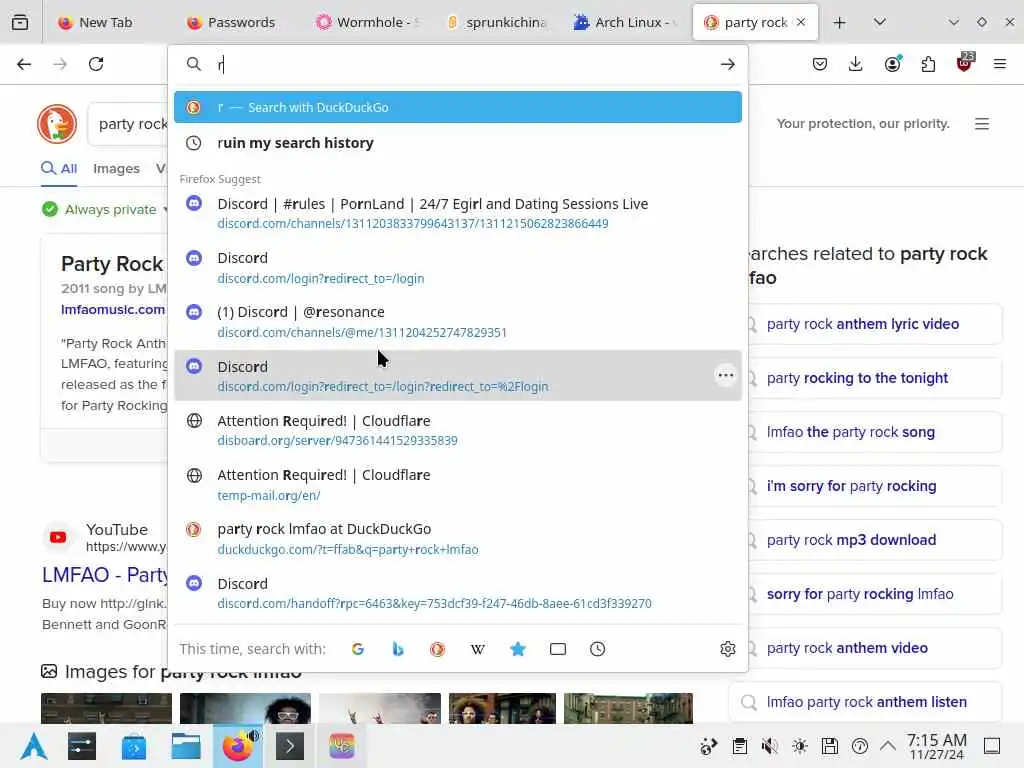Click the Go arrow in address bar
This screenshot has width=1024, height=768.
click(x=728, y=64)
